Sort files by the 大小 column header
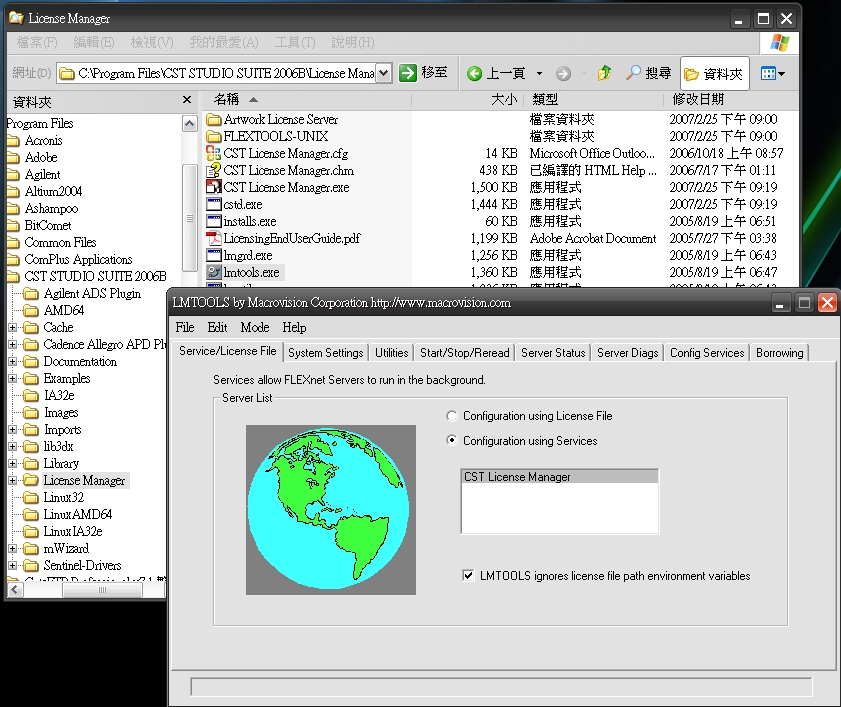The width and height of the screenshot is (841, 707). click(467, 99)
